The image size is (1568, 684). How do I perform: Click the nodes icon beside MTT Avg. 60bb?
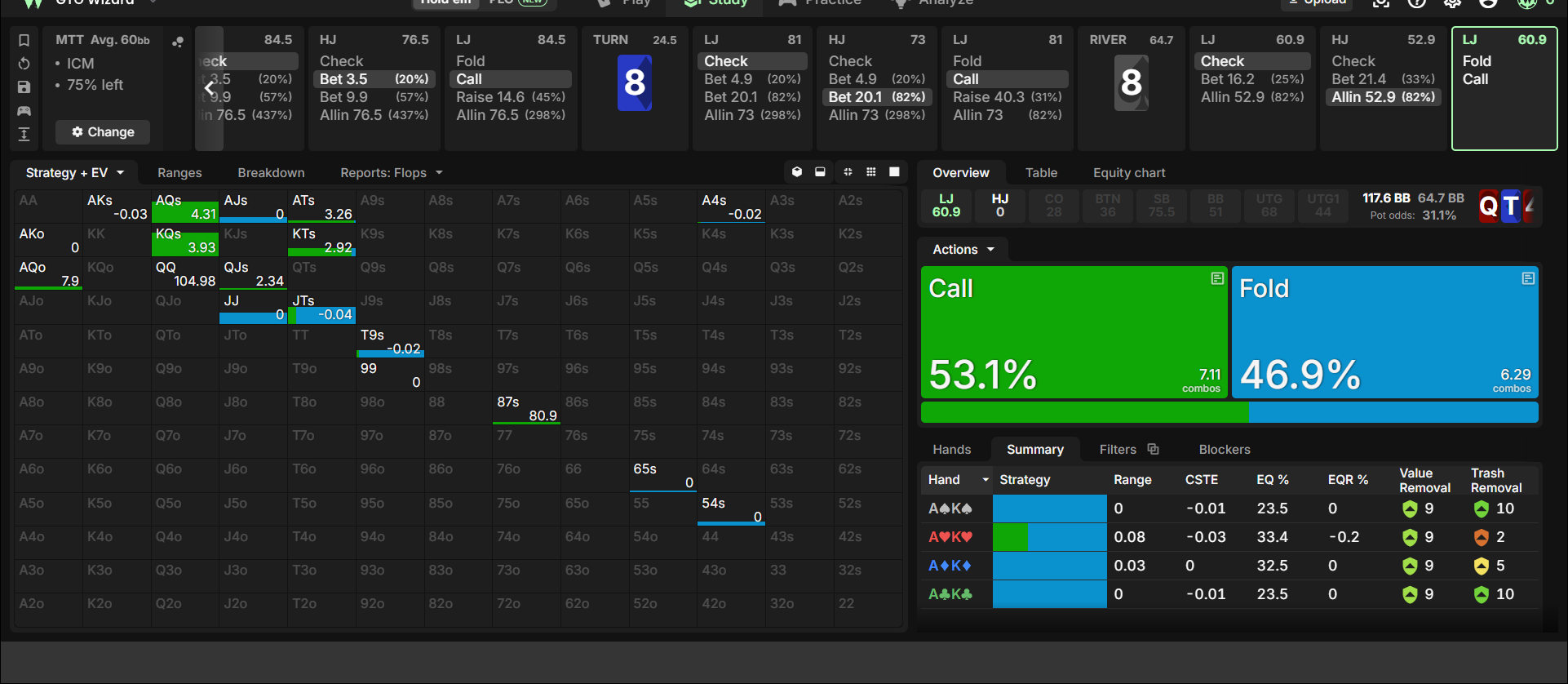[x=178, y=42]
